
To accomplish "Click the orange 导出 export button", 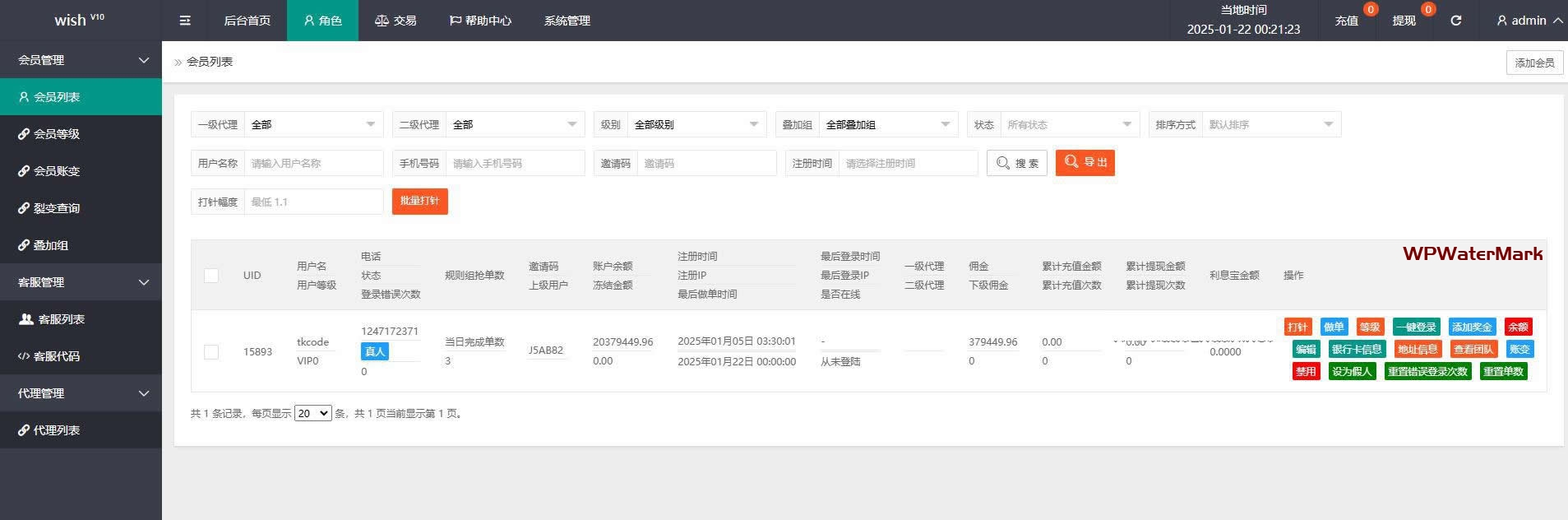I will (x=1085, y=163).
